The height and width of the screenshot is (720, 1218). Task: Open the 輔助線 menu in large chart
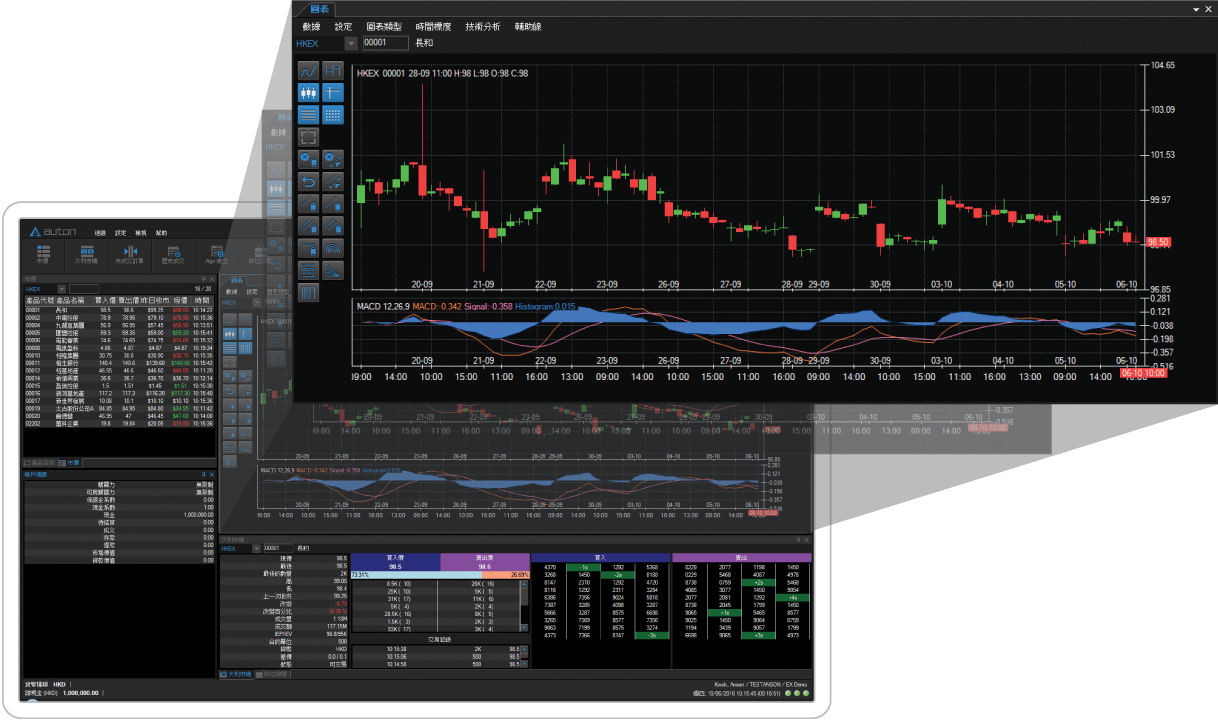(528, 27)
